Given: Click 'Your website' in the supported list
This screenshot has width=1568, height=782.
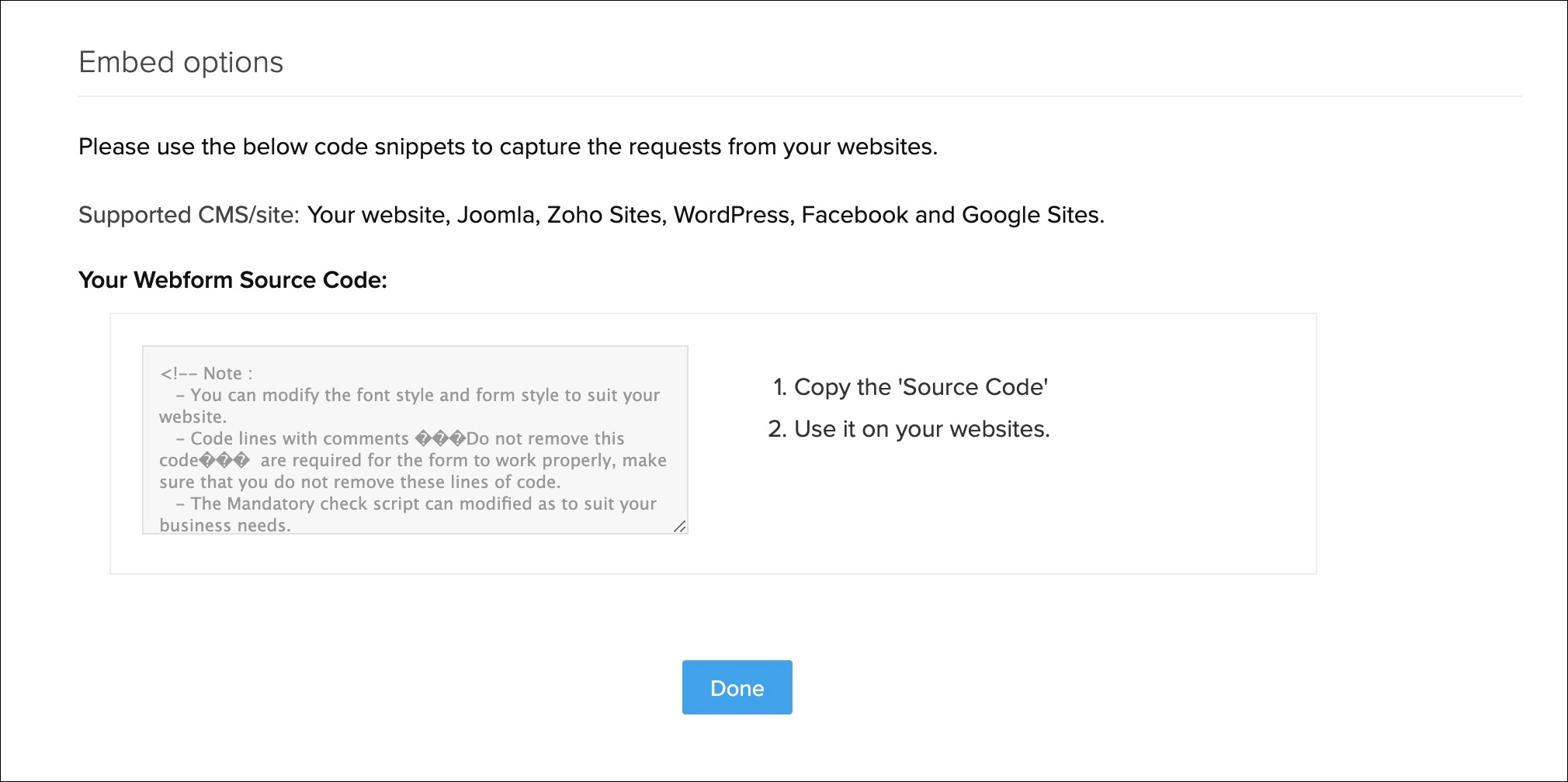Looking at the screenshot, I should 376,215.
